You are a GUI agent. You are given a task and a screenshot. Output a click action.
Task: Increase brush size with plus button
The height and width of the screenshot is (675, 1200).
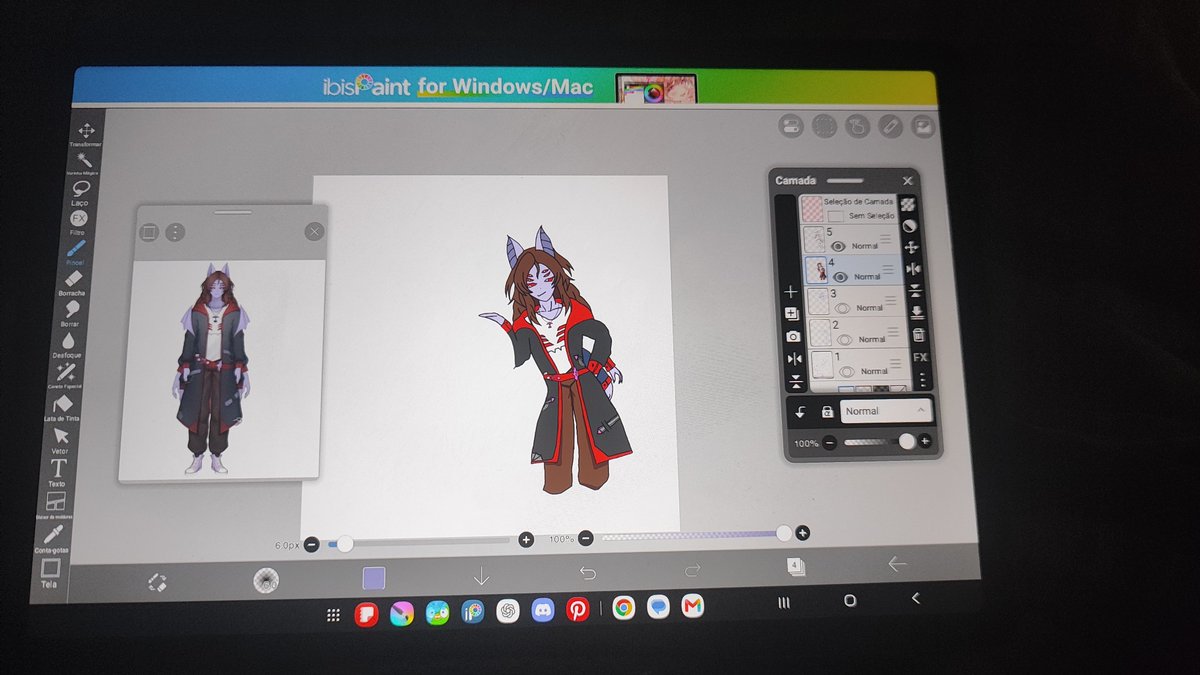tap(526, 540)
